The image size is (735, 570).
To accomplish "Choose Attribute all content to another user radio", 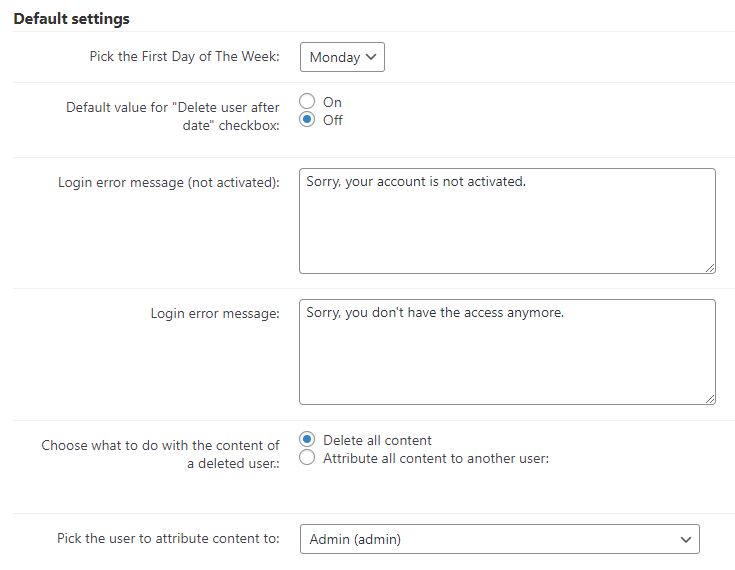I will point(307,458).
